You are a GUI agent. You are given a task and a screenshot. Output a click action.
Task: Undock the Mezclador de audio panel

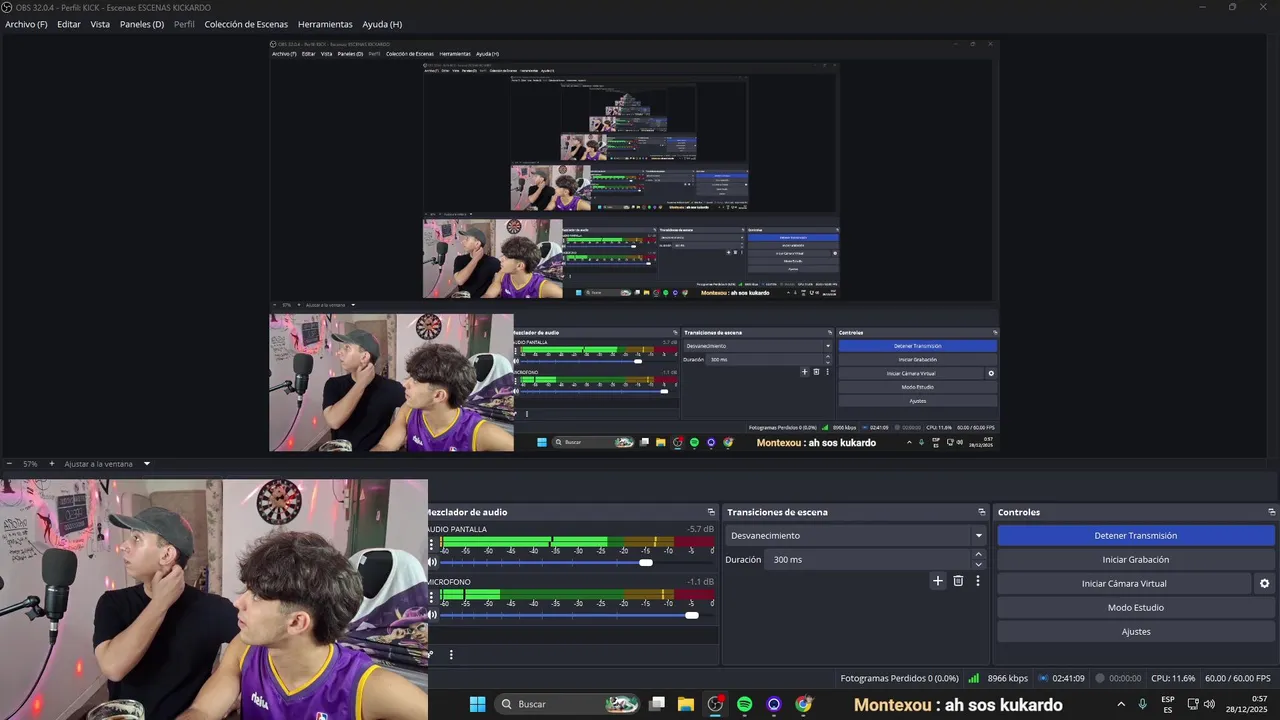click(711, 512)
